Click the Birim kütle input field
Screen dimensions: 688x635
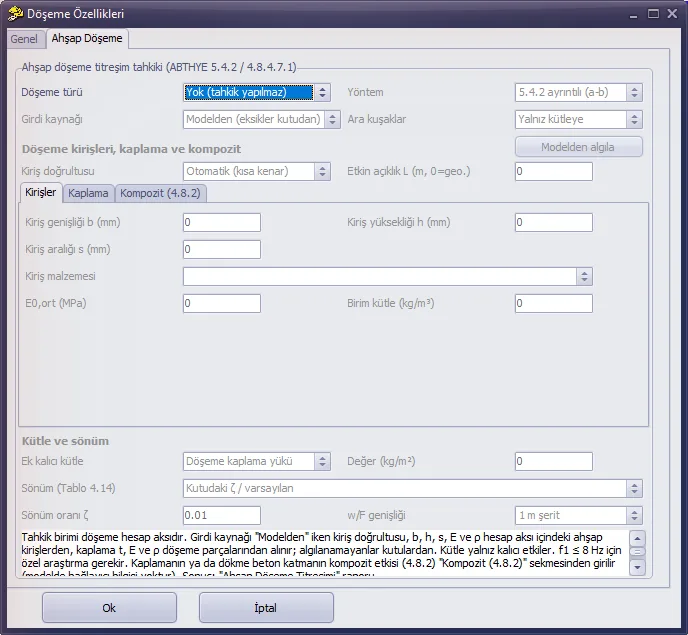pyautogui.click(x=554, y=303)
